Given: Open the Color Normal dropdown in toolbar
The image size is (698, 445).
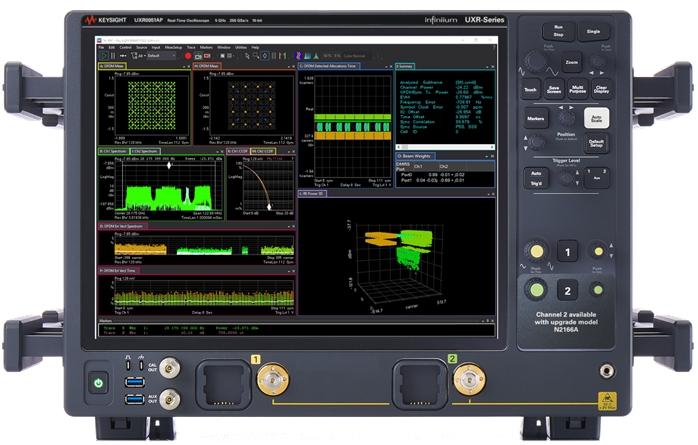Looking at the screenshot, I should click(x=357, y=56).
